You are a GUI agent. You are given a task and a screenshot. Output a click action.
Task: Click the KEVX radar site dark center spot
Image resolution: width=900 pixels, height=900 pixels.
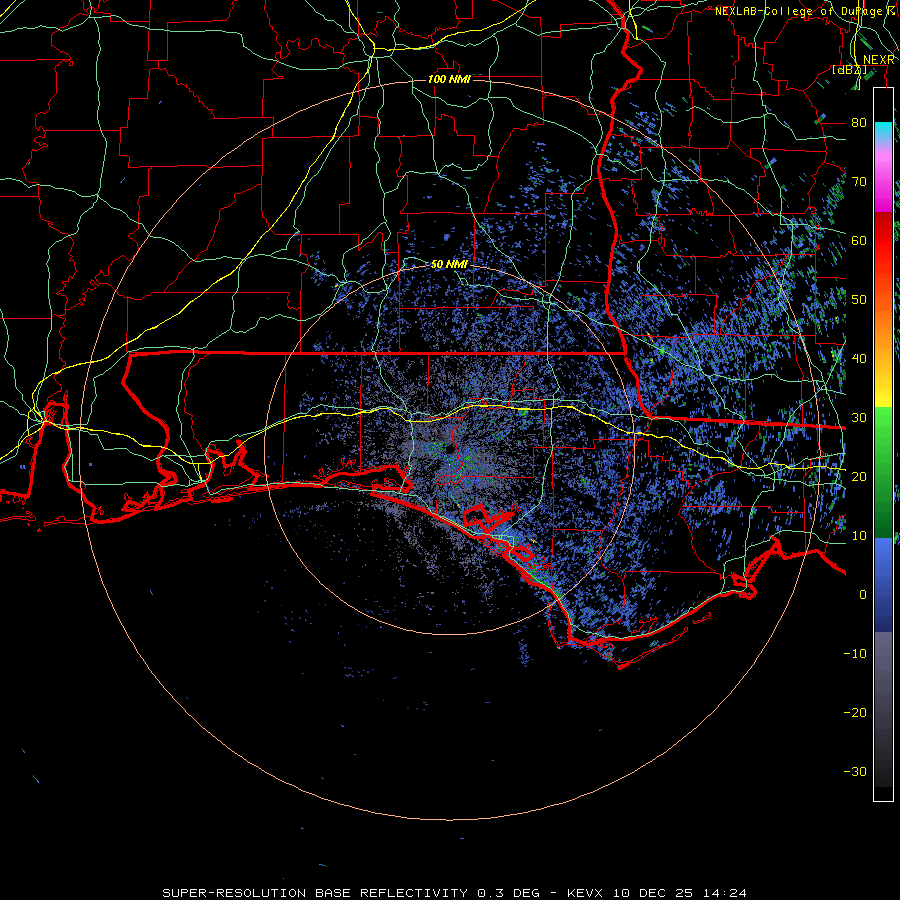pos(449,448)
